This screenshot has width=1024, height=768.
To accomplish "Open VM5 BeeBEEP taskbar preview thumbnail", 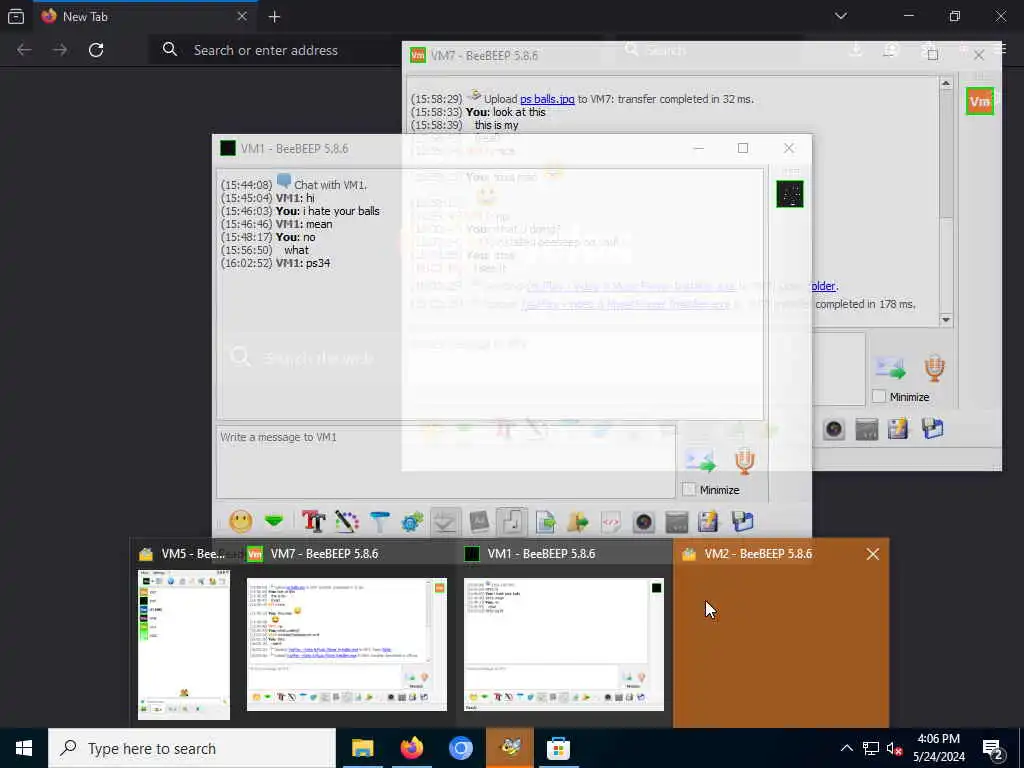I will pyautogui.click(x=184, y=645).
